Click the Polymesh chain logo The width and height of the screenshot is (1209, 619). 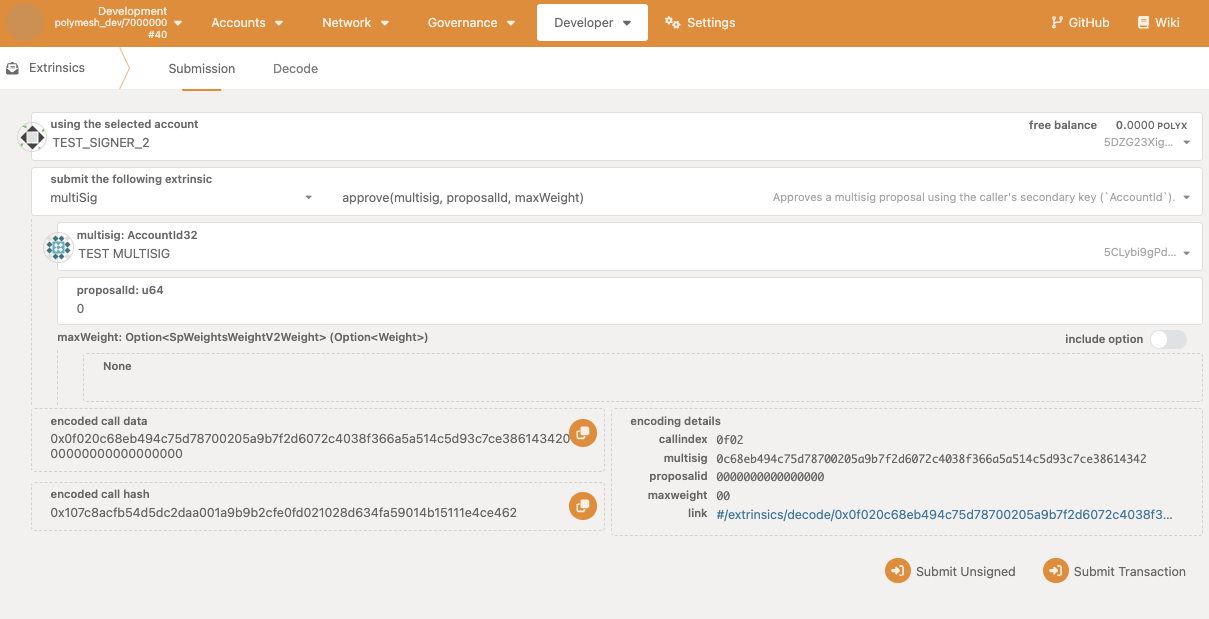[x=25, y=22]
